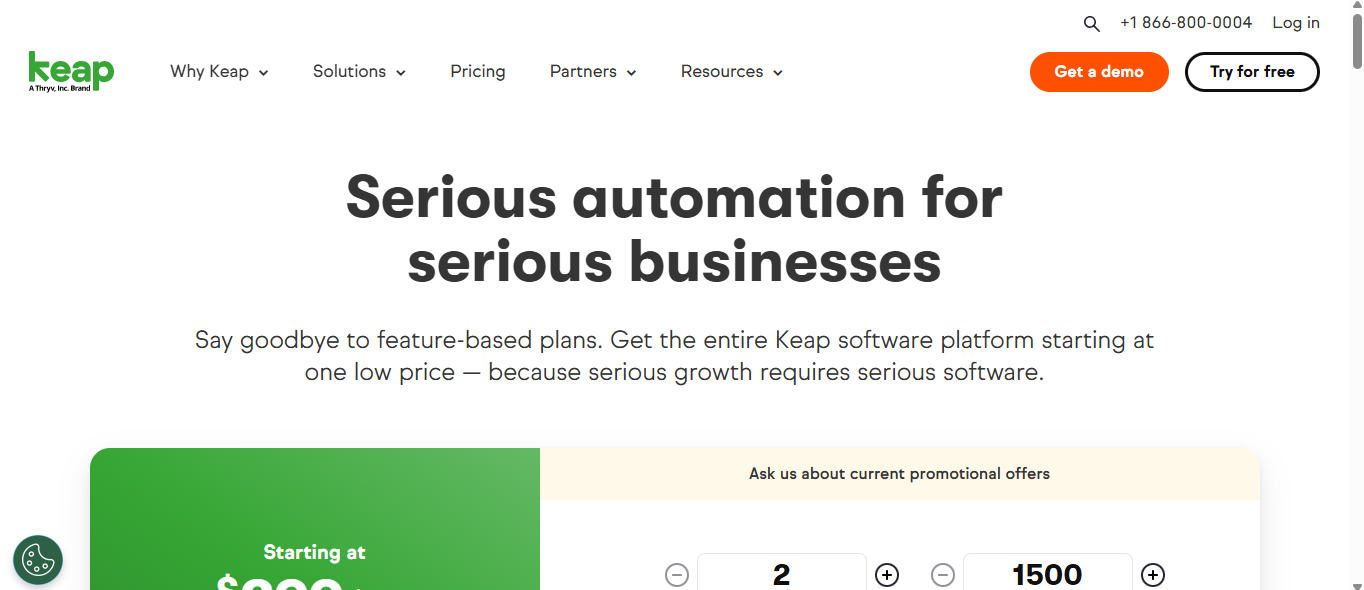The height and width of the screenshot is (590, 1364).
Task: Focus the input field showing 1500
Action: point(1047,574)
